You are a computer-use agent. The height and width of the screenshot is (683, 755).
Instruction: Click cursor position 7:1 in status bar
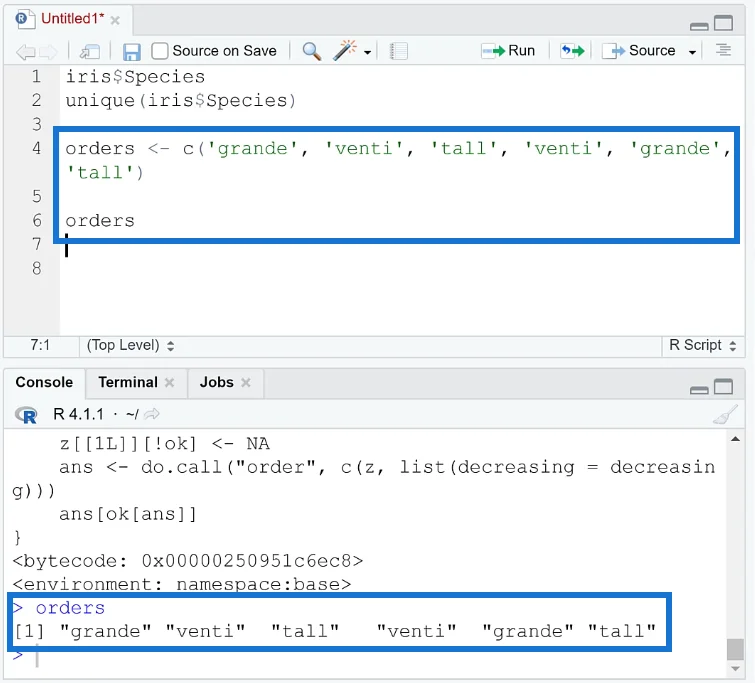(40, 345)
